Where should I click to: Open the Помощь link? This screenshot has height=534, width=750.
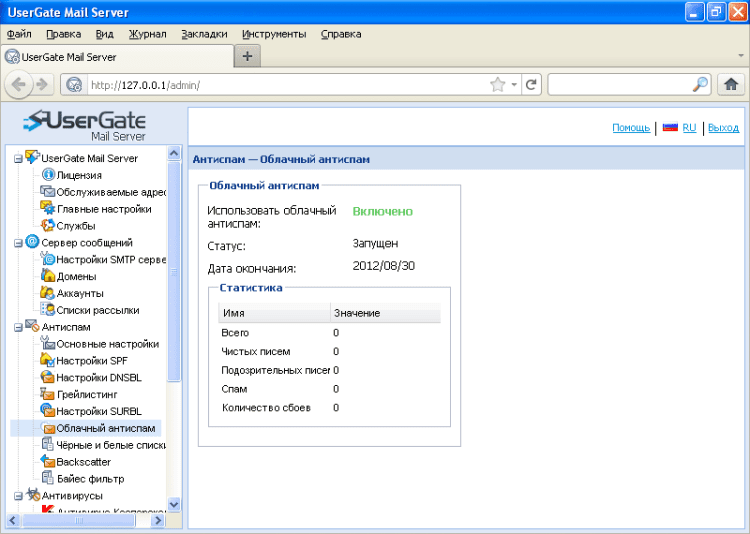point(631,128)
